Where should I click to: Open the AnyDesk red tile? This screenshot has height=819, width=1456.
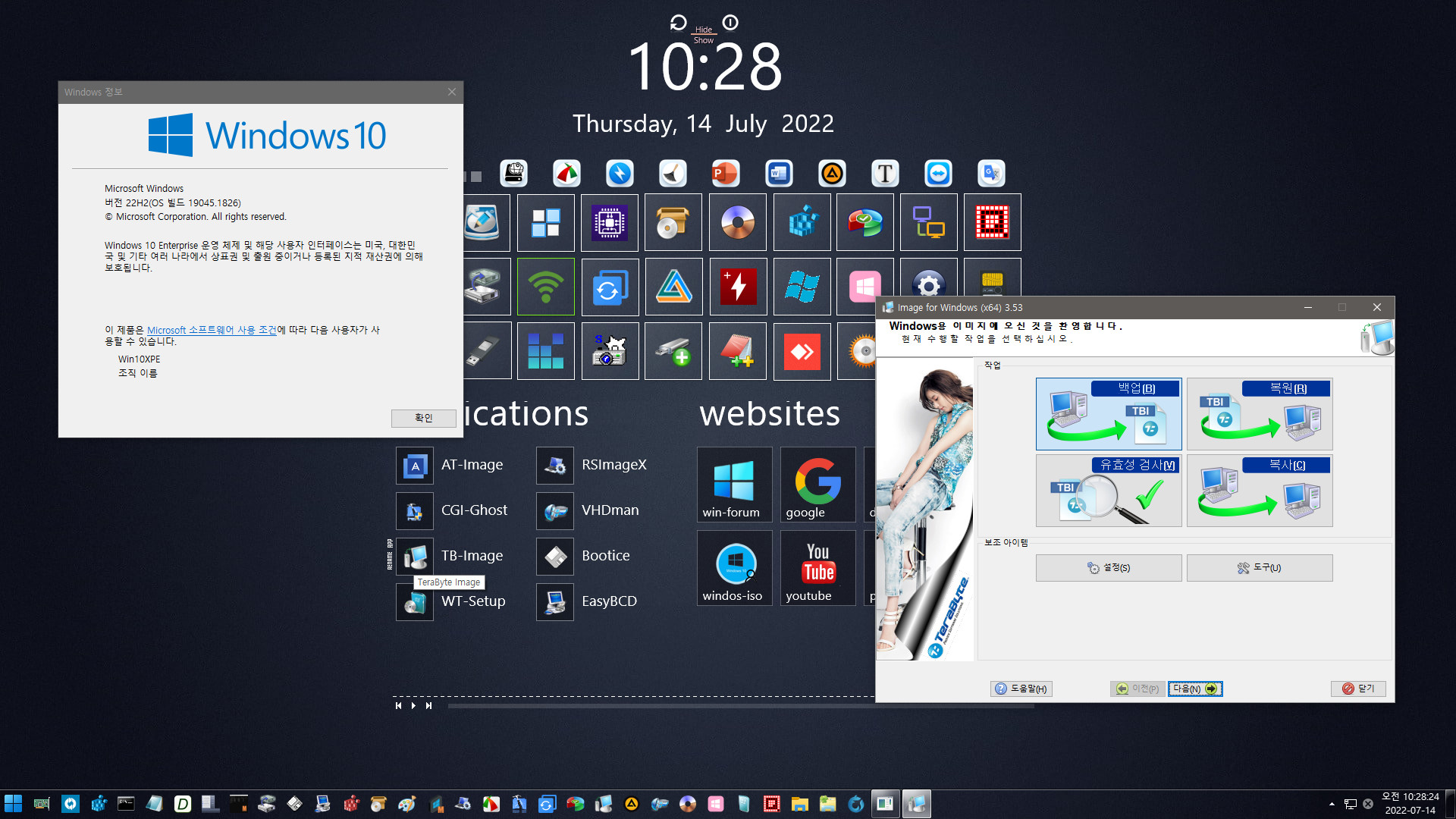[x=802, y=351]
